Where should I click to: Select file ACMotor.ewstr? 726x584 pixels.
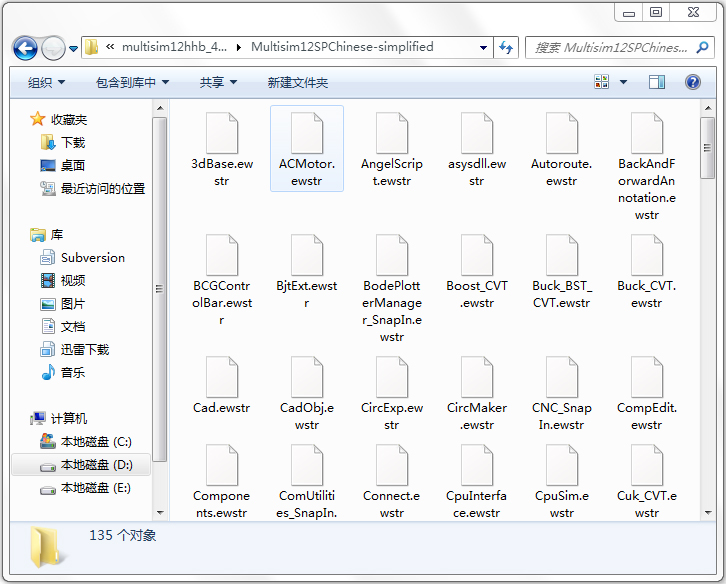pos(307,148)
